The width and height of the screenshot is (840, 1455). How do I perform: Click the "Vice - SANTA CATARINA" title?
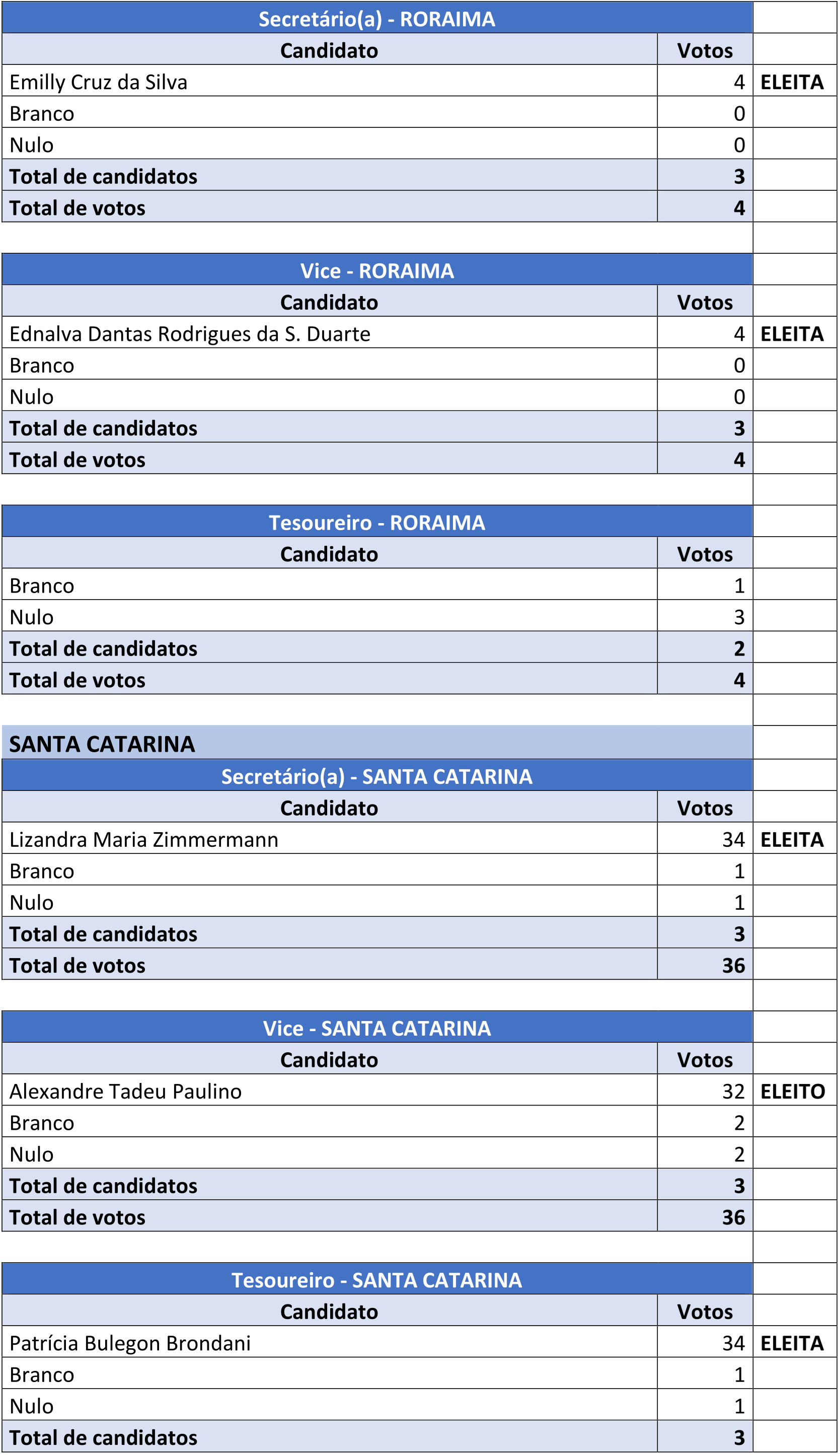tap(376, 1028)
